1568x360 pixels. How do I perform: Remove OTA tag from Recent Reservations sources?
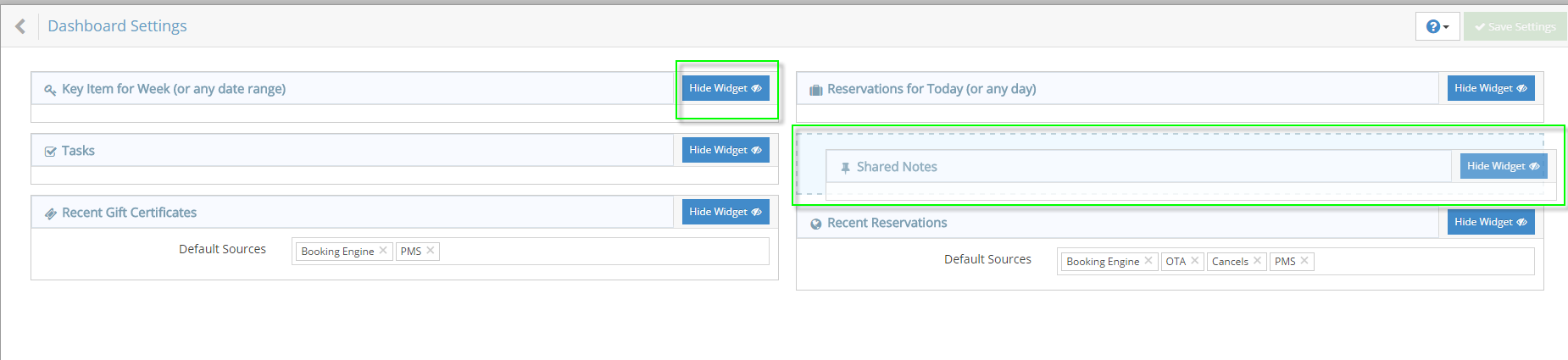pos(1195,261)
